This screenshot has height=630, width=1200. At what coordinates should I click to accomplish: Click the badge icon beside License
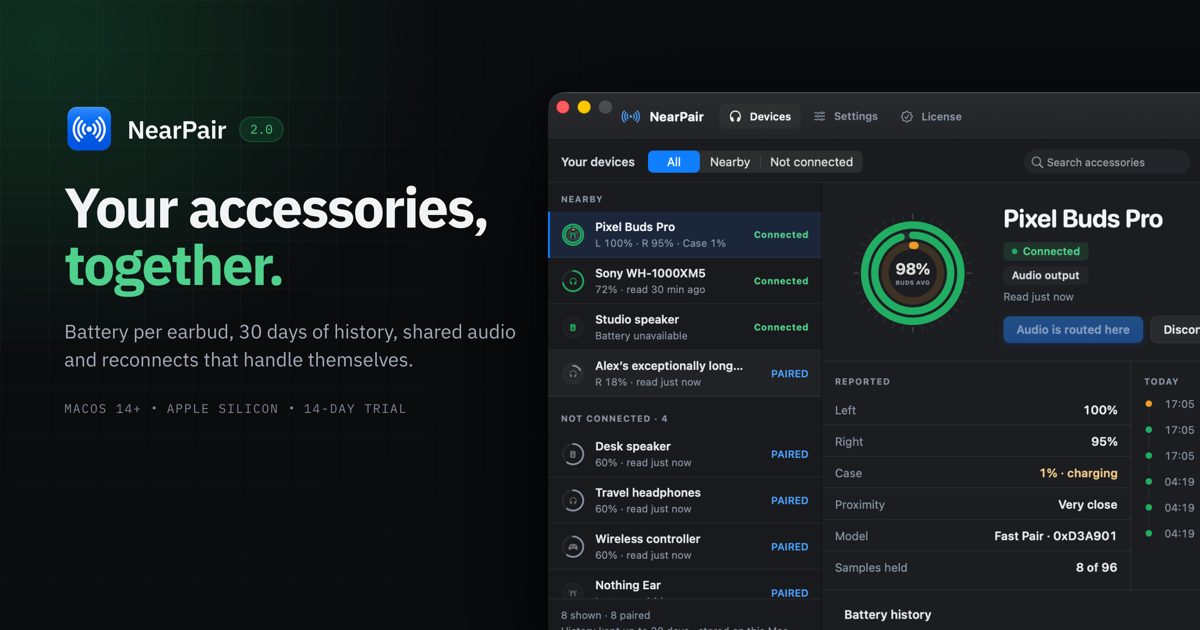907,117
